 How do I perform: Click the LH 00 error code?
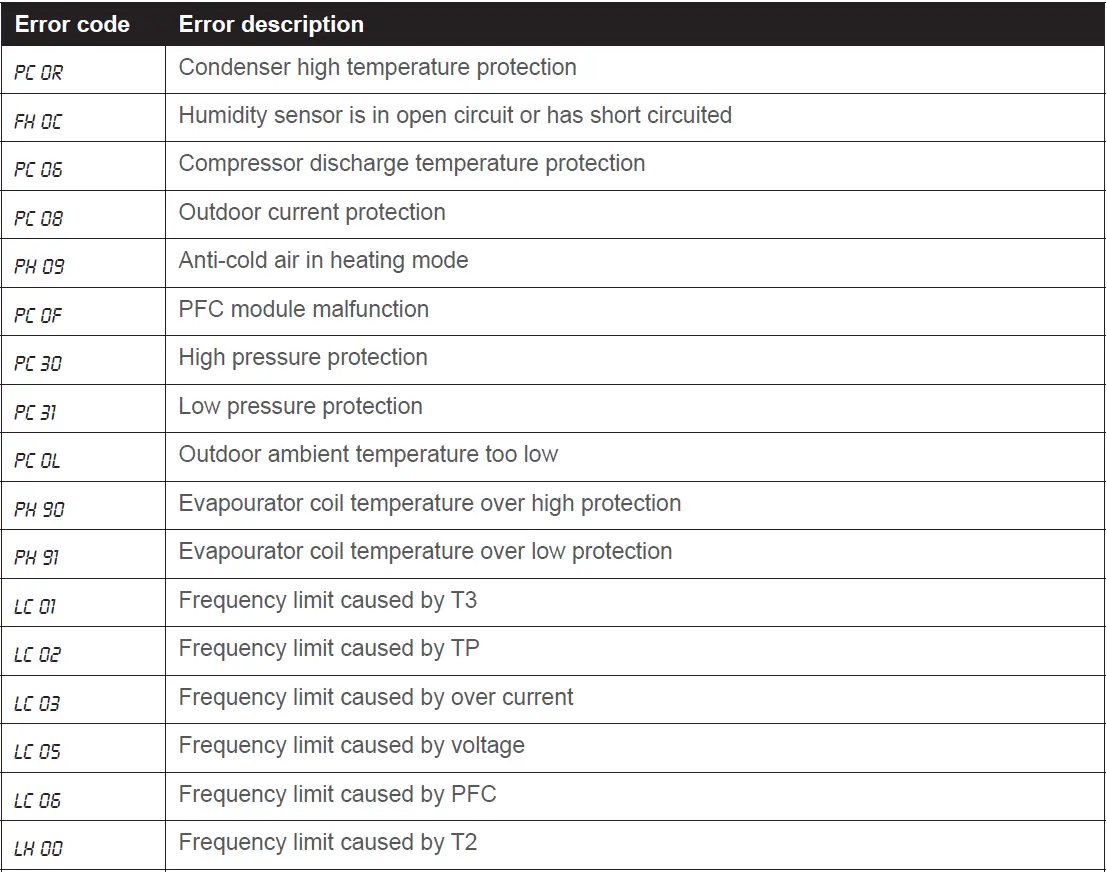[x=39, y=849]
